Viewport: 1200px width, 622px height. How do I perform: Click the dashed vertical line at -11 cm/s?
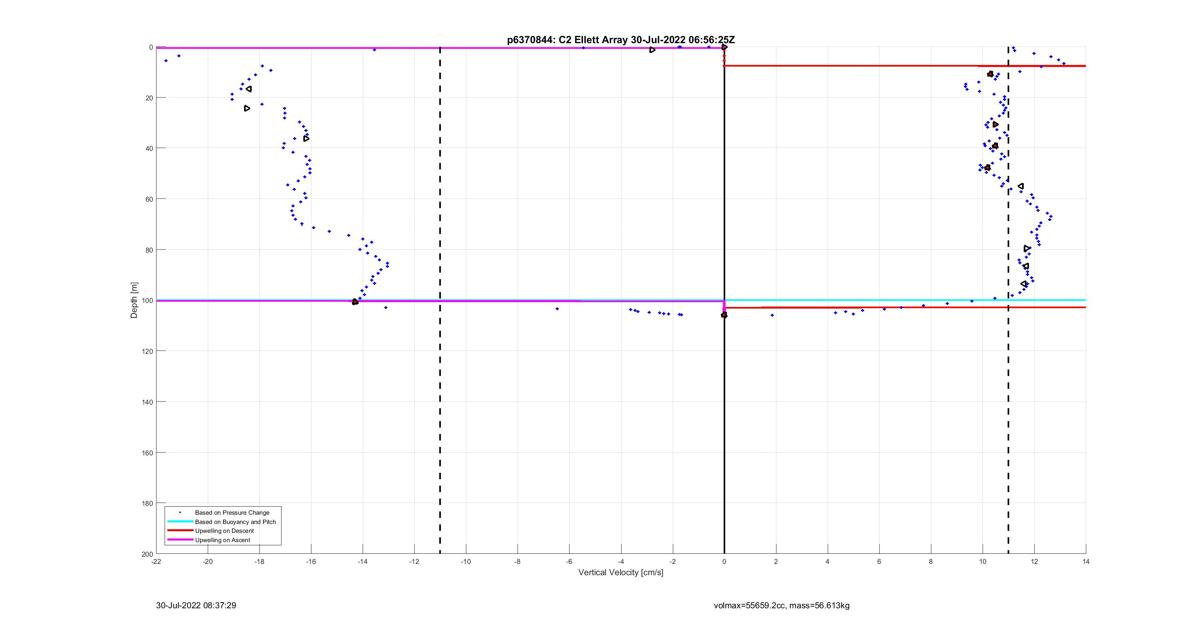click(x=440, y=300)
